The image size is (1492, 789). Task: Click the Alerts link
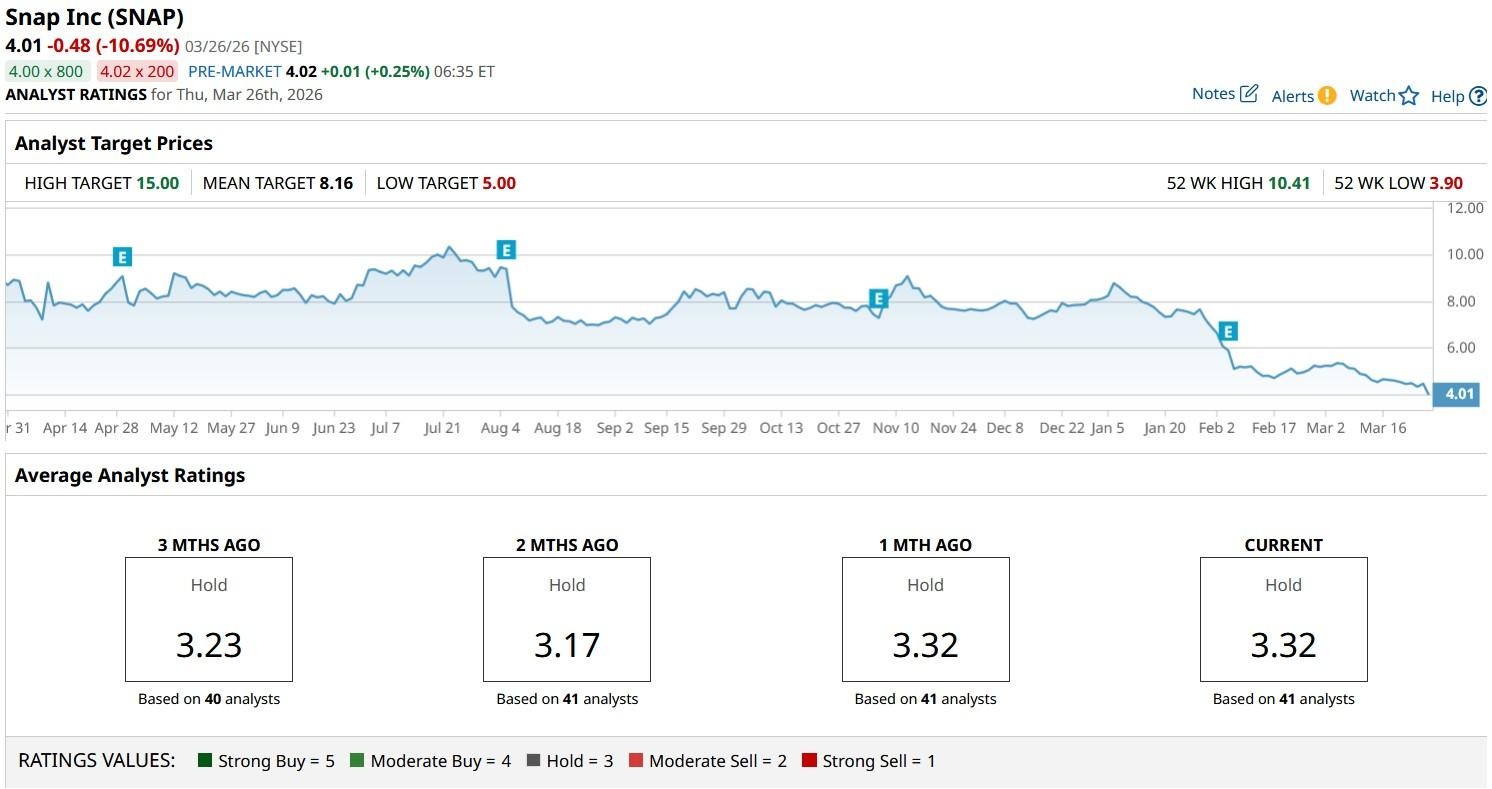click(1293, 96)
